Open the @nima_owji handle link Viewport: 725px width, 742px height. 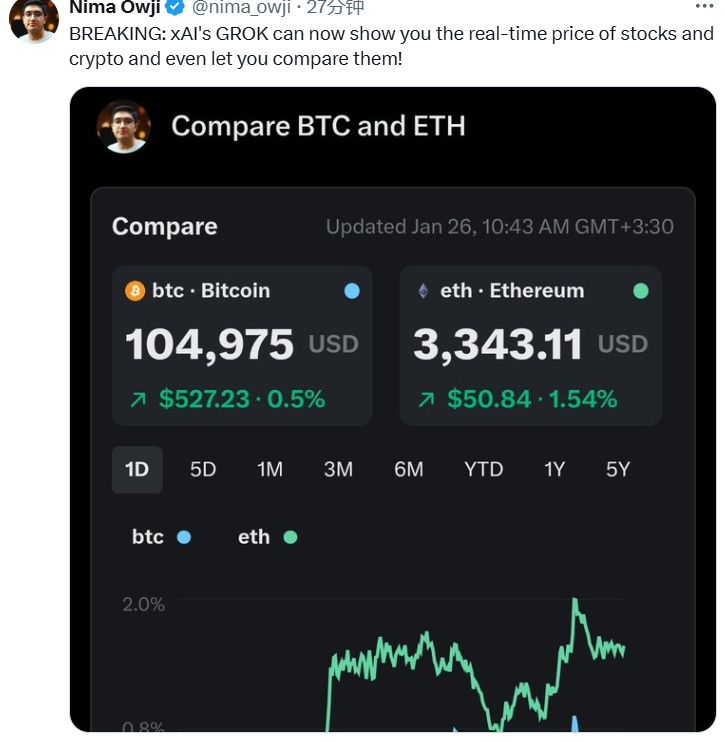[242, 8]
